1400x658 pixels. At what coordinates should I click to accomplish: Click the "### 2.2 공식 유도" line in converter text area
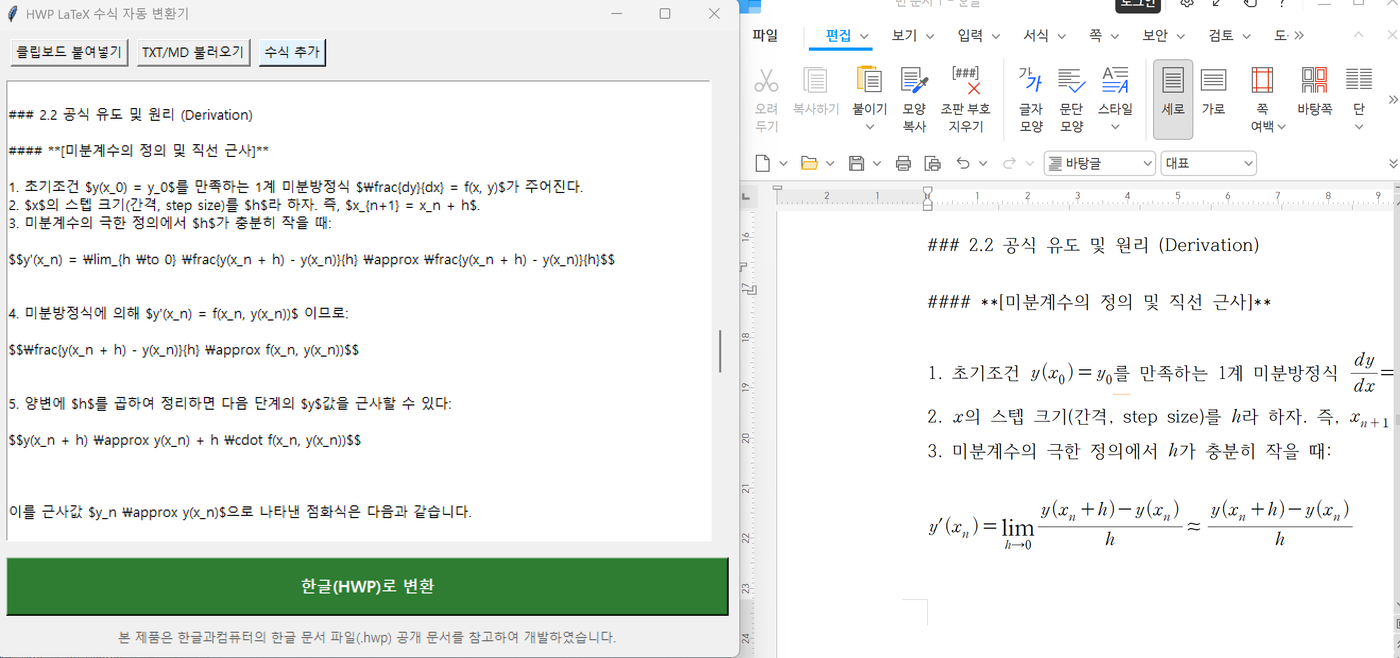coord(130,115)
